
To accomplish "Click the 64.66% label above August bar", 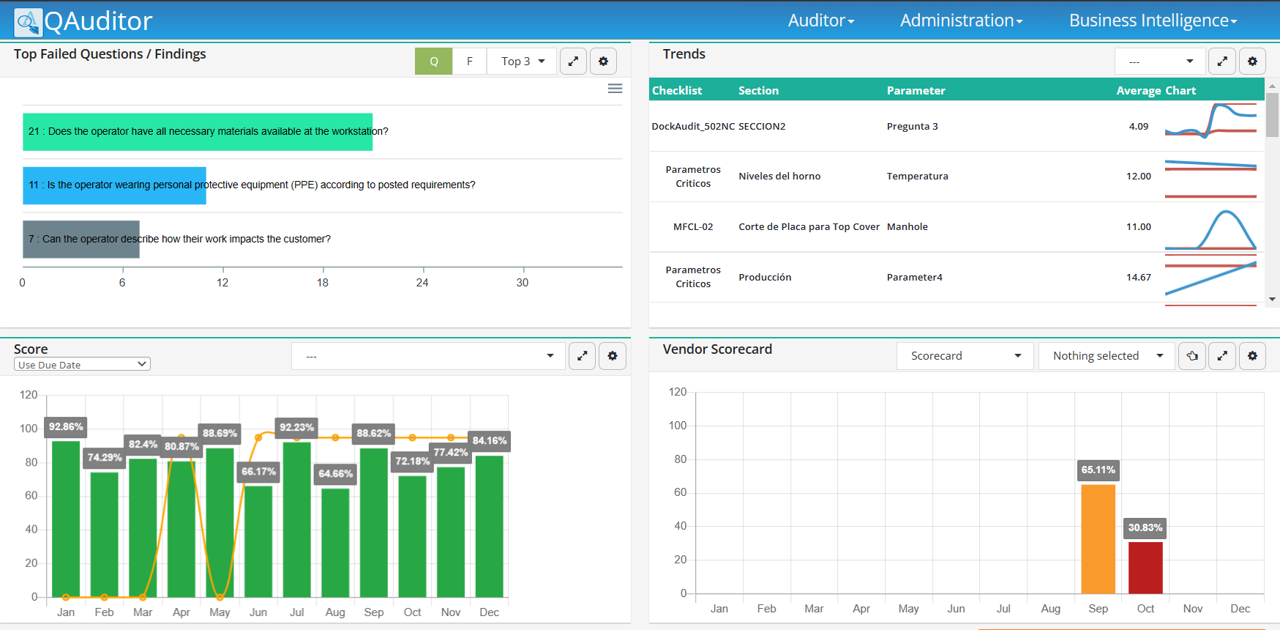I will click(x=335, y=474).
